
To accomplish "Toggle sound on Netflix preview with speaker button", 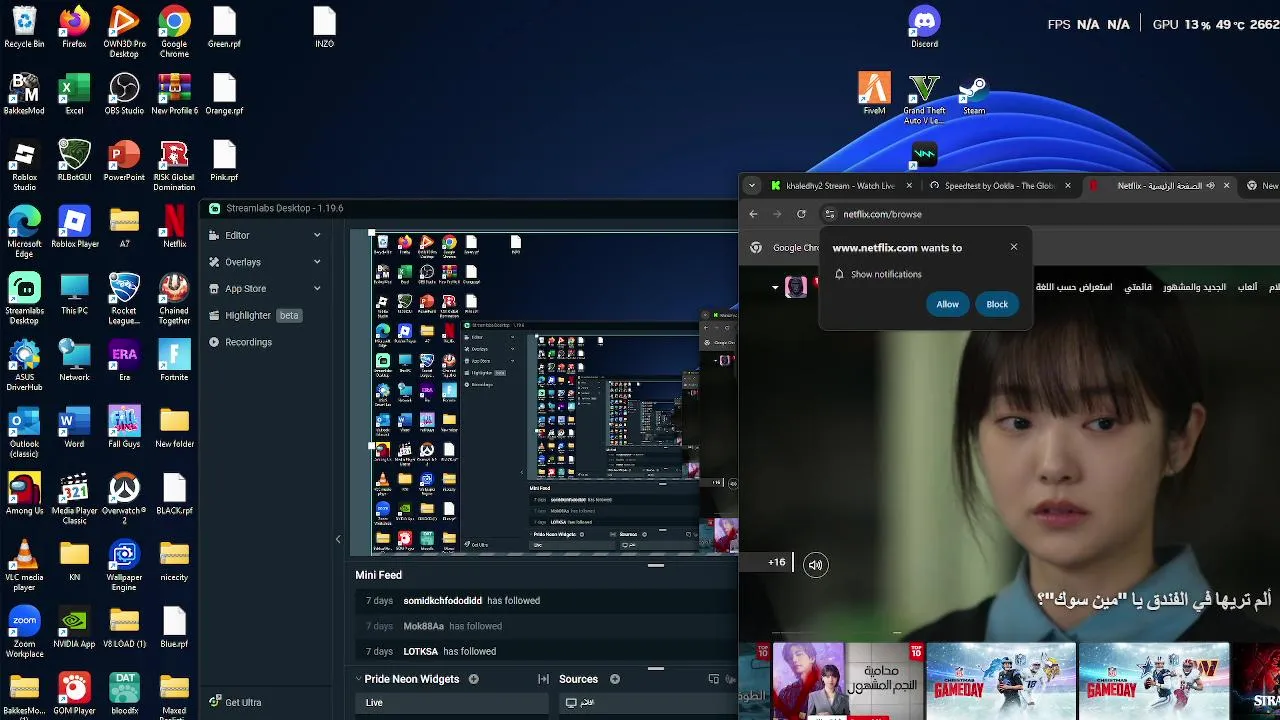I will (815, 565).
